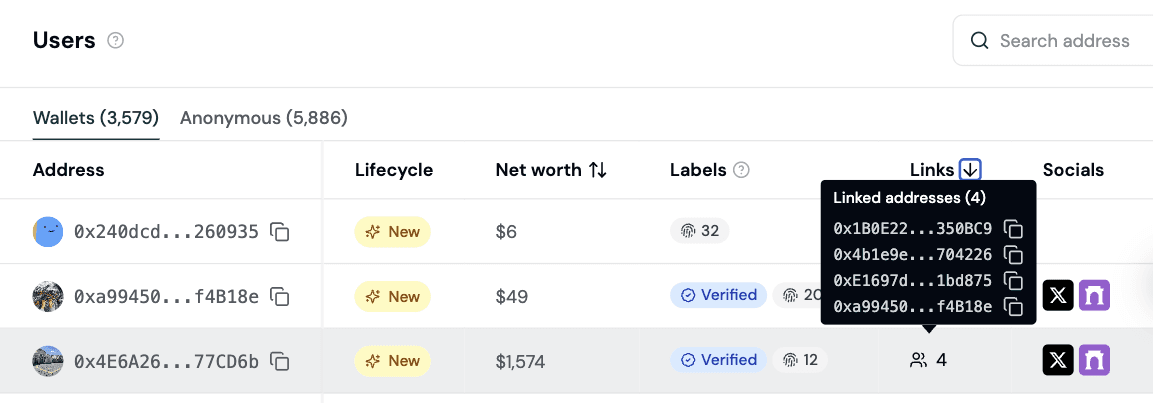The height and width of the screenshot is (403, 1153).
Task: Click the Users help question mark icon
Action: click(x=116, y=41)
